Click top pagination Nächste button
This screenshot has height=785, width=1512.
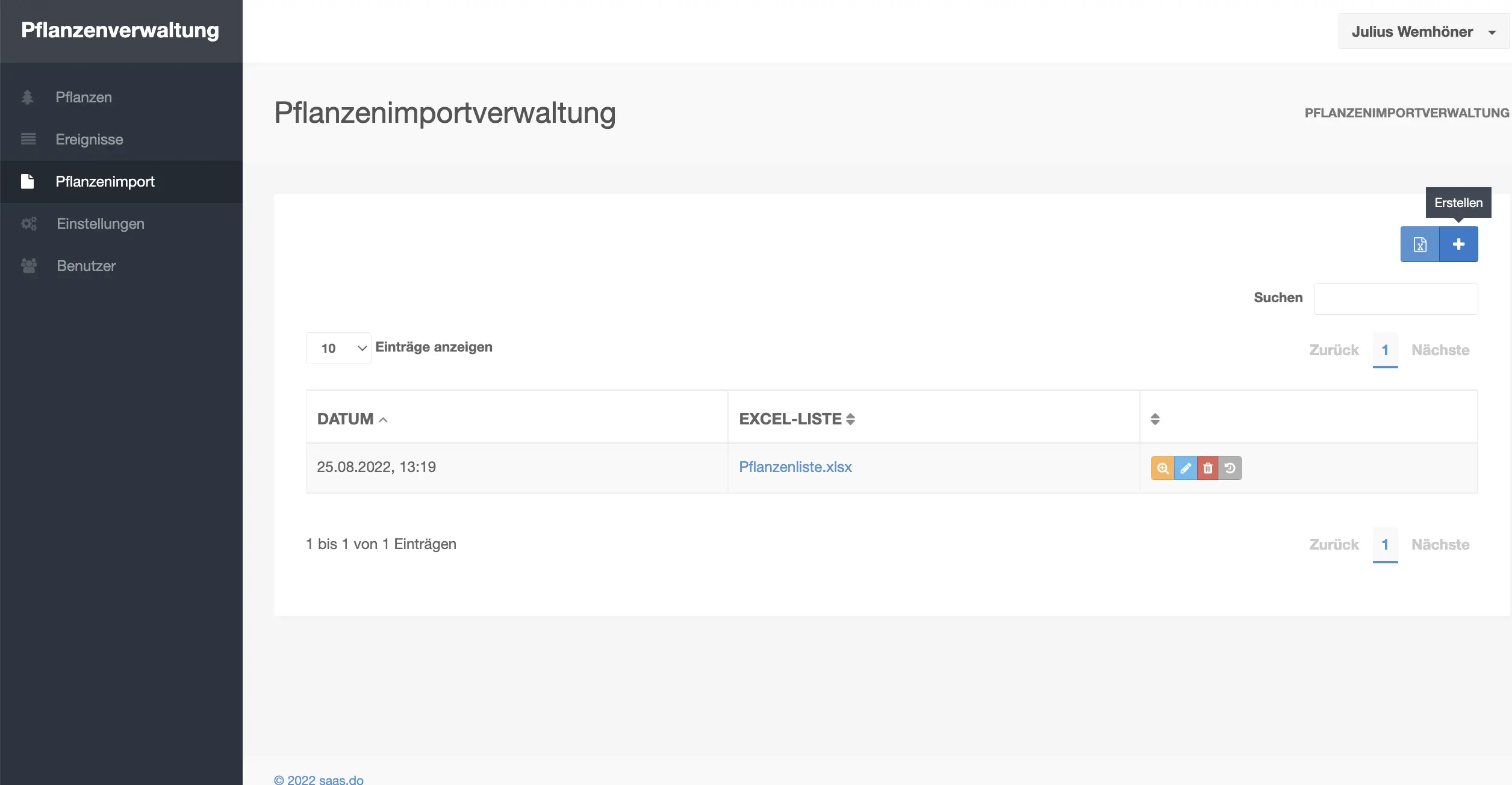click(1440, 350)
